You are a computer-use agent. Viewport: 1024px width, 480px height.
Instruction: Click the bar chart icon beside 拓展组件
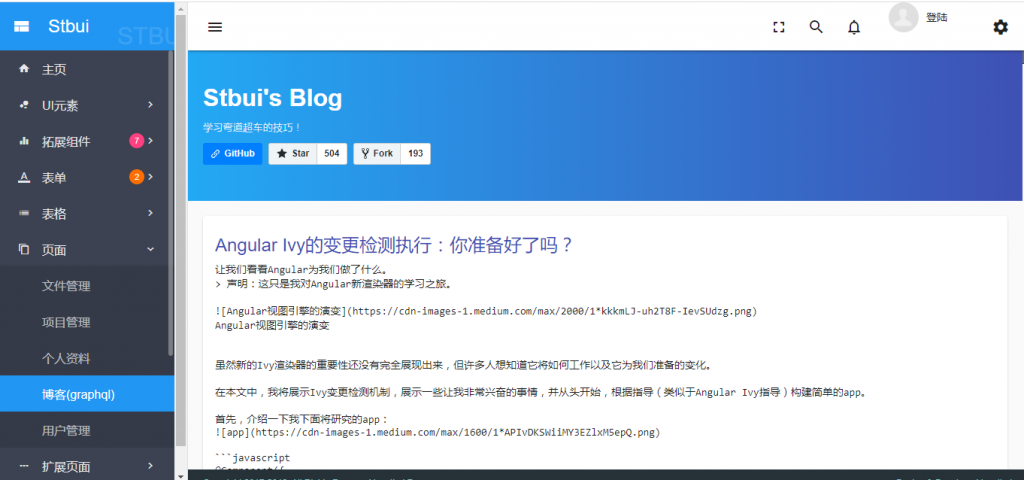[x=24, y=140]
